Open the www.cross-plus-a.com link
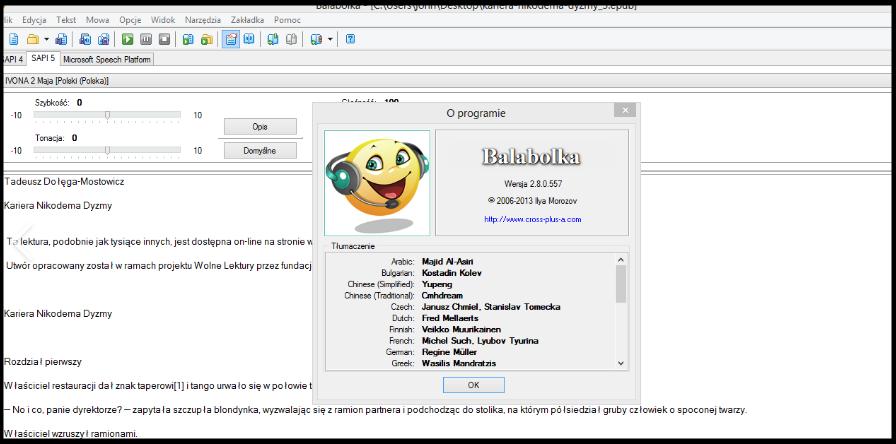The height and width of the screenshot is (444, 896). pyautogui.click(x=533, y=219)
